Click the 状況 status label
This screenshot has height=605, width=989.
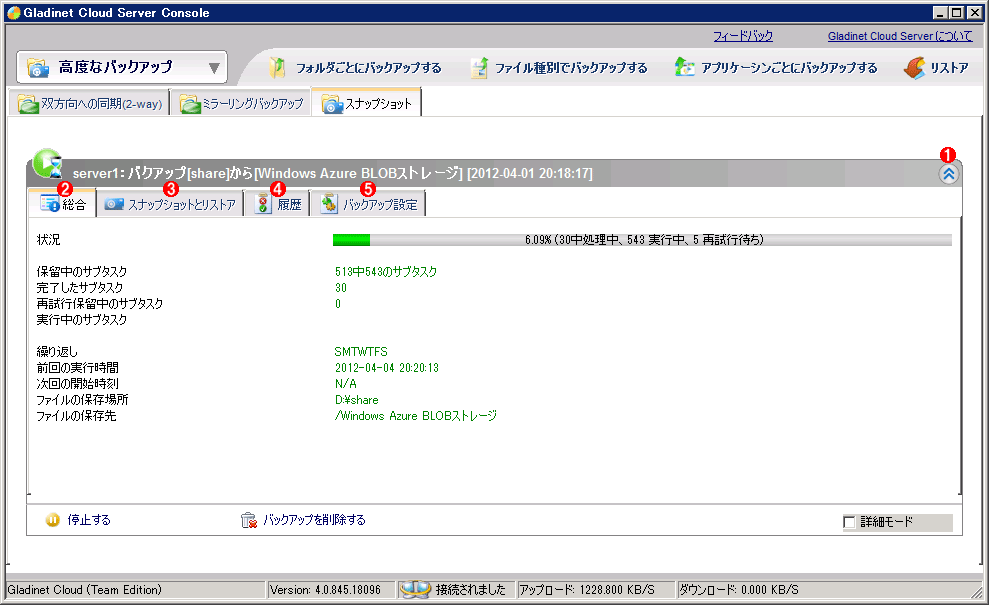coord(49,240)
